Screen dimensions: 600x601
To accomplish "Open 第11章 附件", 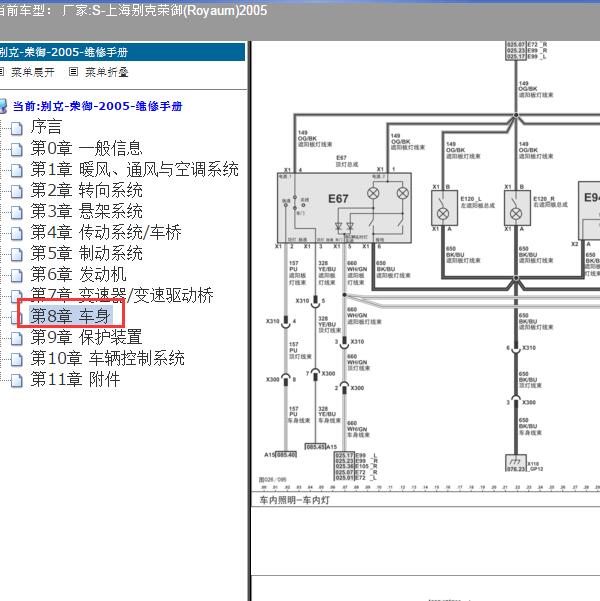I will [75, 379].
